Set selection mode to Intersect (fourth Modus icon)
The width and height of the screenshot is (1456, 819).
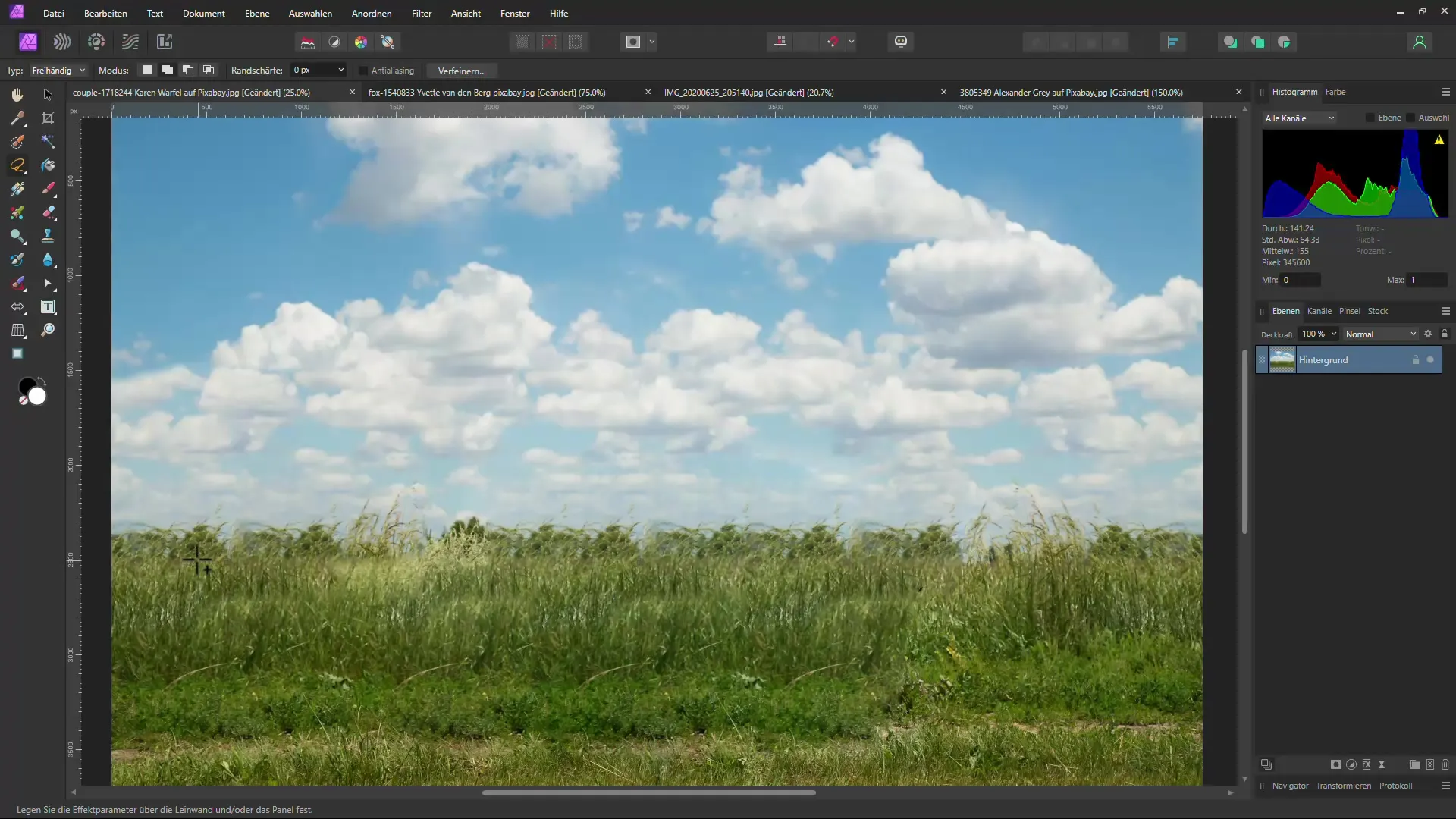coord(209,70)
